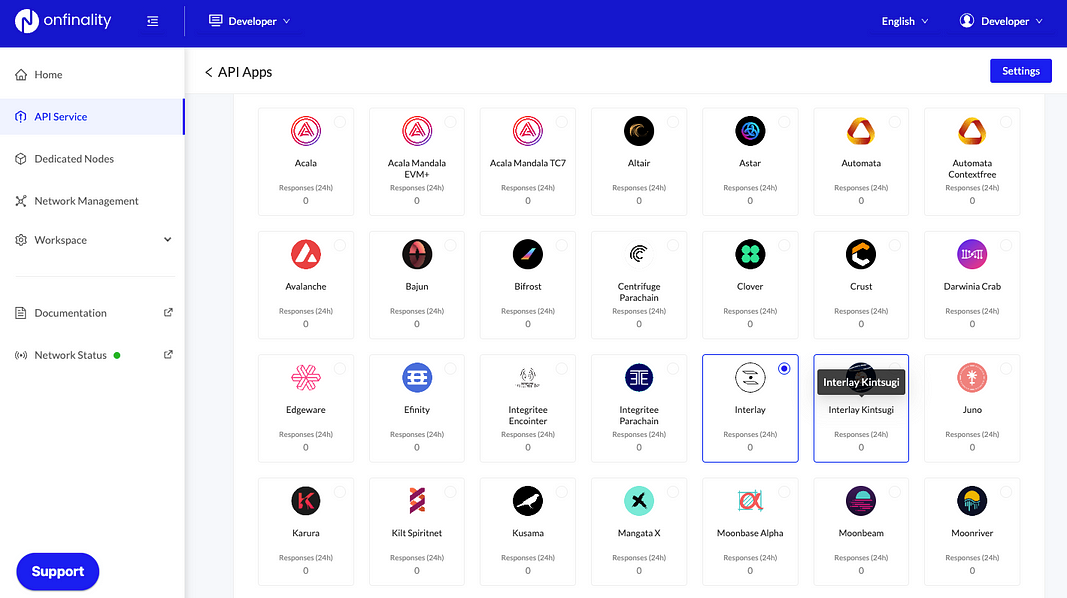Click the Moonbase Alpha logo
Image resolution: width=1067 pixels, height=598 pixels.
pos(750,501)
